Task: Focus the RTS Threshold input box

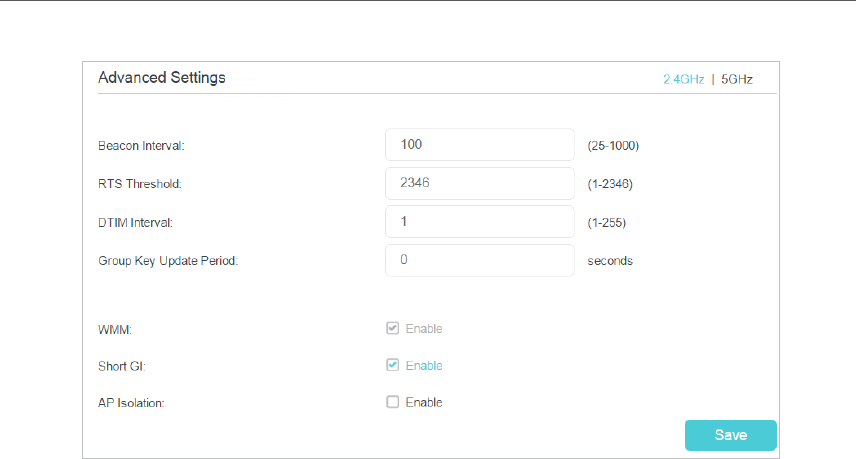Action: 480,183
